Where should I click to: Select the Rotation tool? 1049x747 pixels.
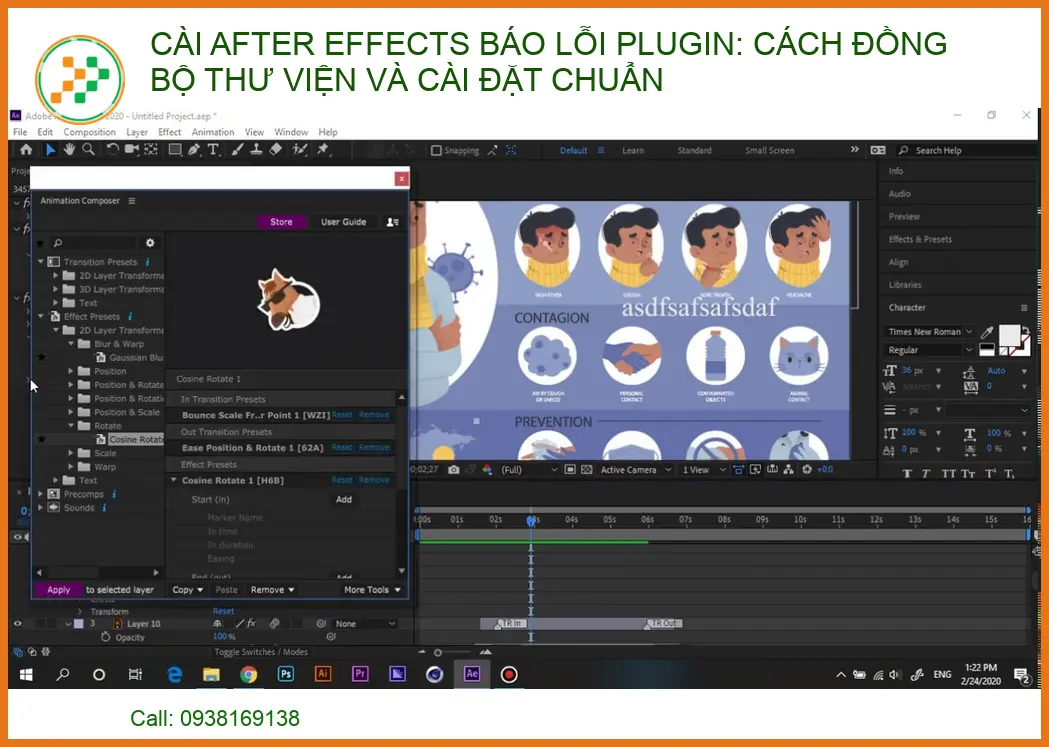[x=112, y=150]
